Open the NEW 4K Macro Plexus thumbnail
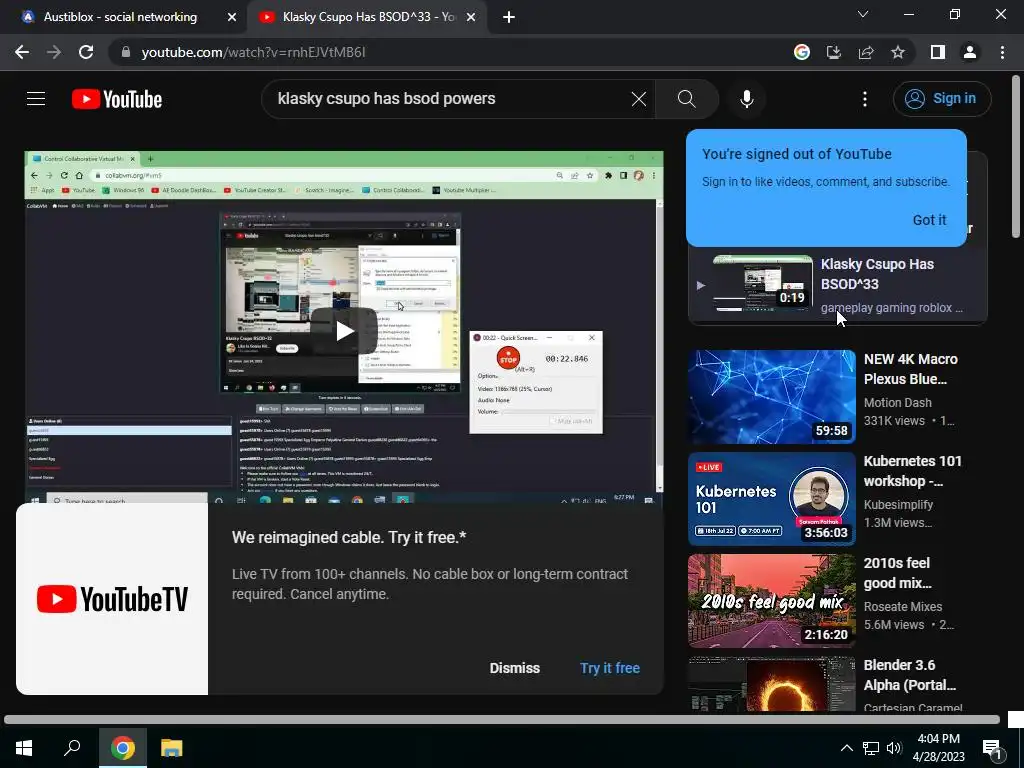This screenshot has height=768, width=1024. (x=771, y=396)
